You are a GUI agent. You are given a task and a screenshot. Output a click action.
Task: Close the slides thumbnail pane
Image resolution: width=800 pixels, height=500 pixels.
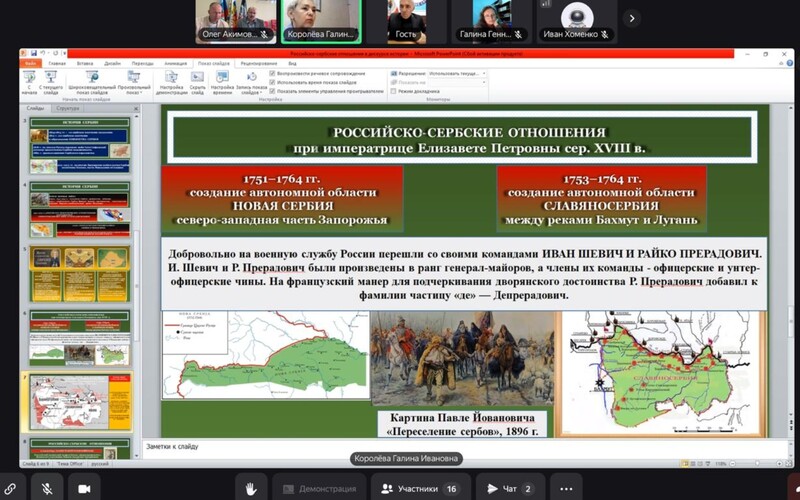[x=136, y=109]
